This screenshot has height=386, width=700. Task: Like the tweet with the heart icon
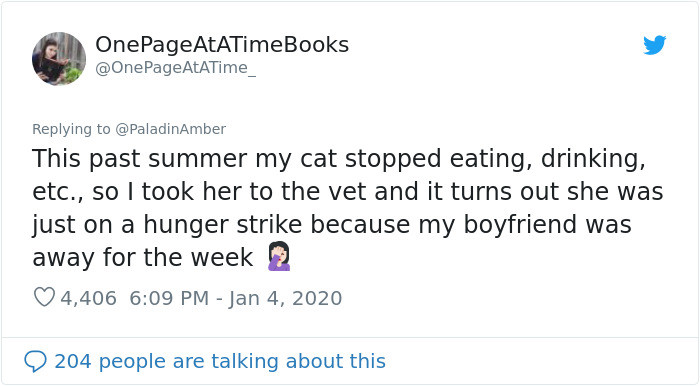click(x=44, y=297)
